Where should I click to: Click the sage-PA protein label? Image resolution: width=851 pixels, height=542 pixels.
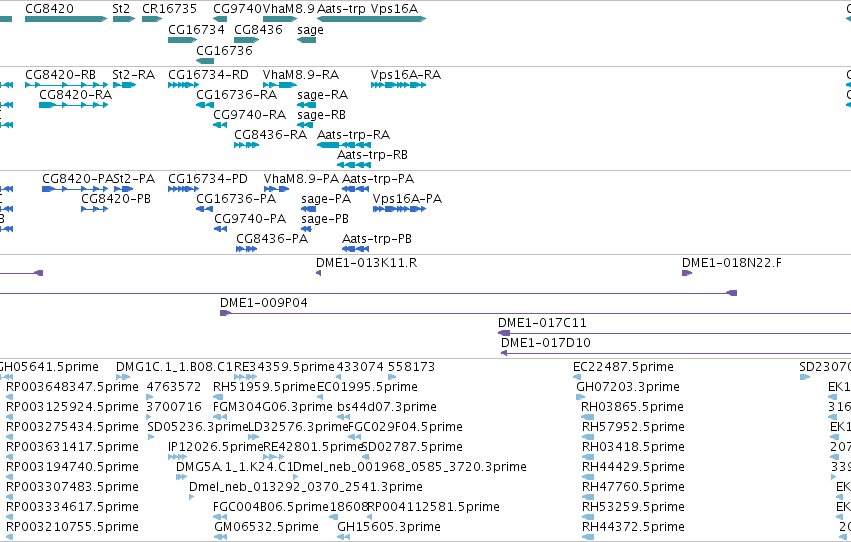point(326,199)
